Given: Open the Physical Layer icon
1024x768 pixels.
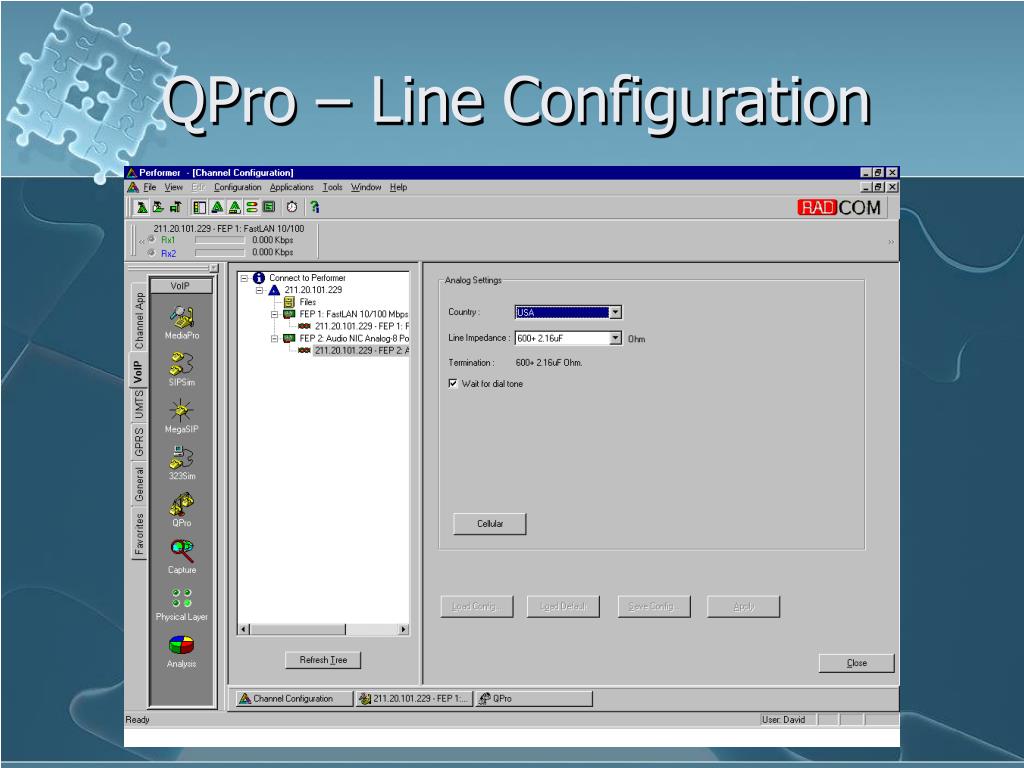Looking at the screenshot, I should 182,598.
